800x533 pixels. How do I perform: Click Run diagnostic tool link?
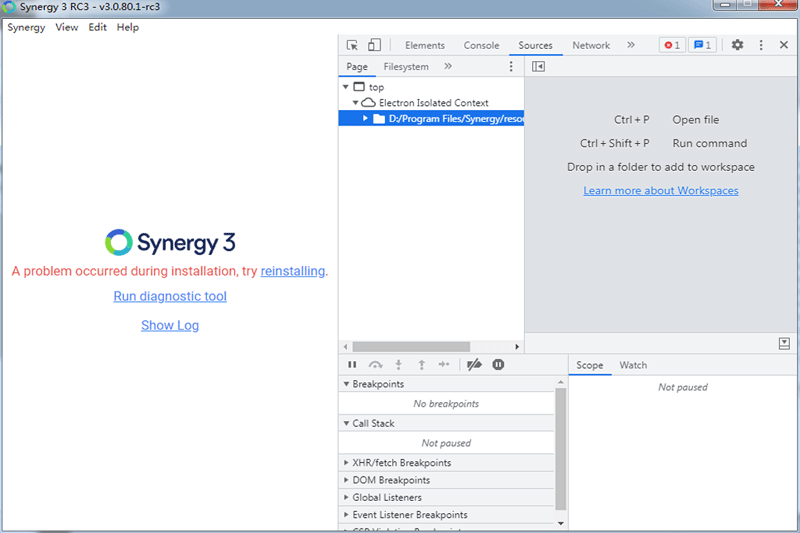click(x=170, y=296)
